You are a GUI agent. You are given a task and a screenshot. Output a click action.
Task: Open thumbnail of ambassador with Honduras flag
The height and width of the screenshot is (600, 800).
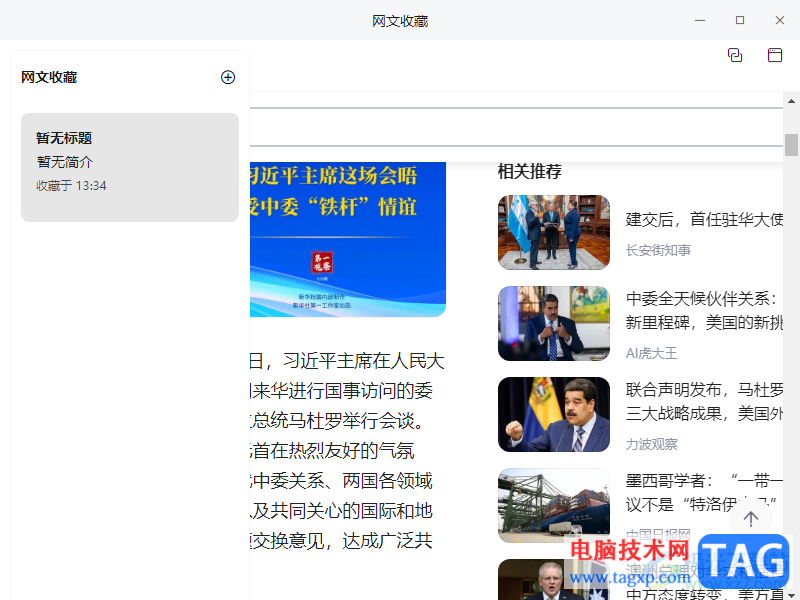coord(554,232)
